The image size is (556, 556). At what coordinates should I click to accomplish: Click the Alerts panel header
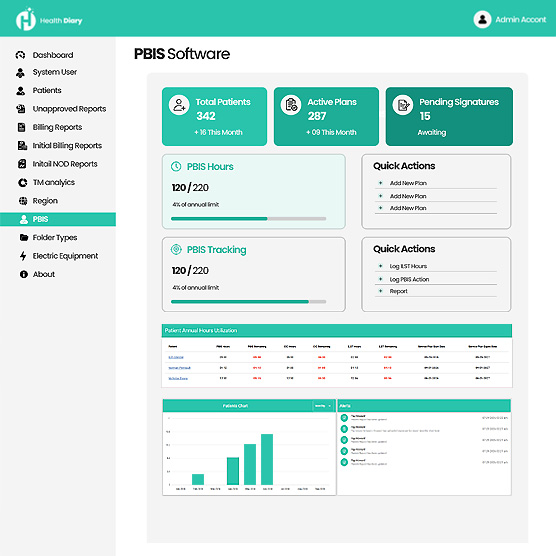point(424,406)
